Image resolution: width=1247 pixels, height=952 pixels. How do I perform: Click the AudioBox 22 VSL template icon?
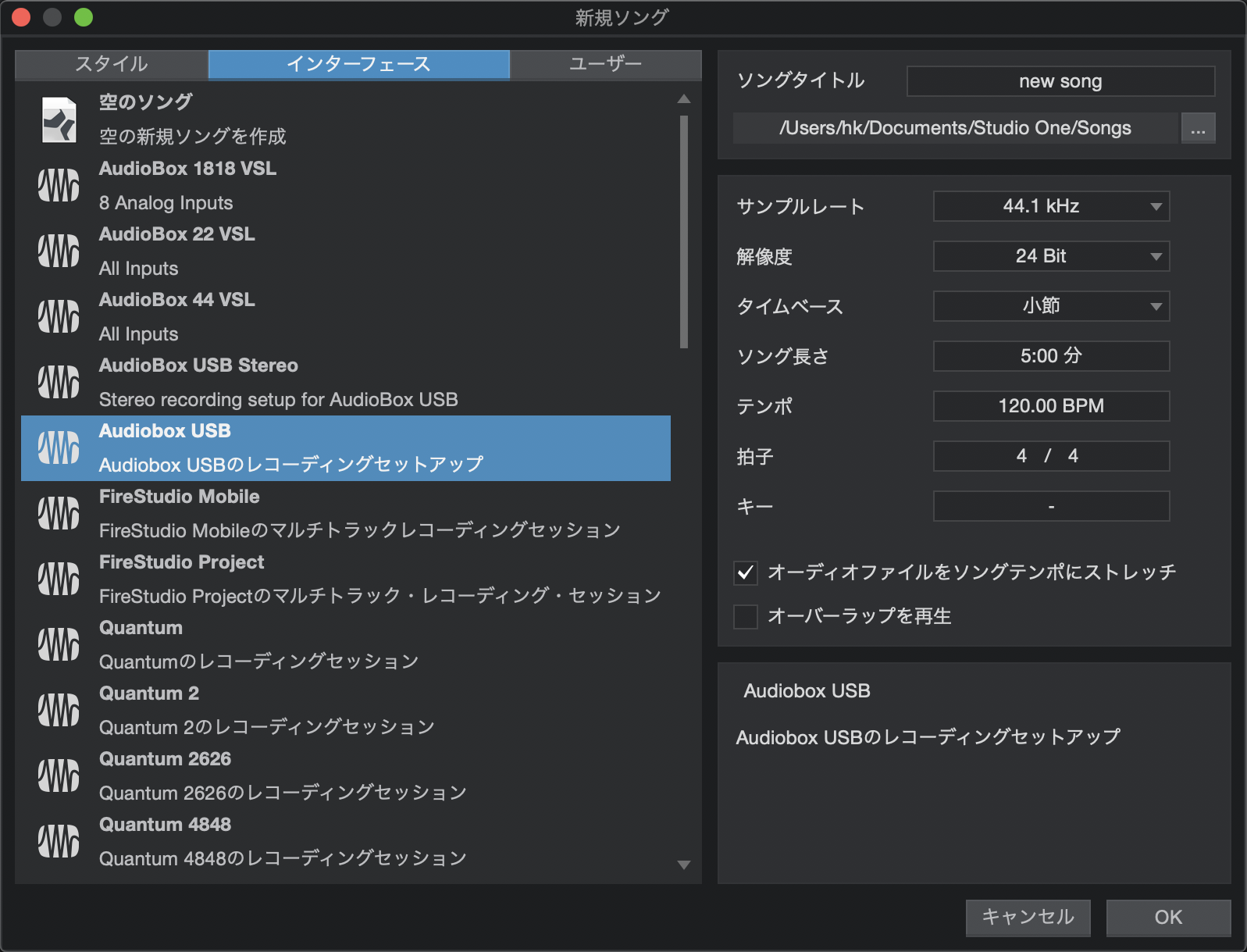point(59,251)
